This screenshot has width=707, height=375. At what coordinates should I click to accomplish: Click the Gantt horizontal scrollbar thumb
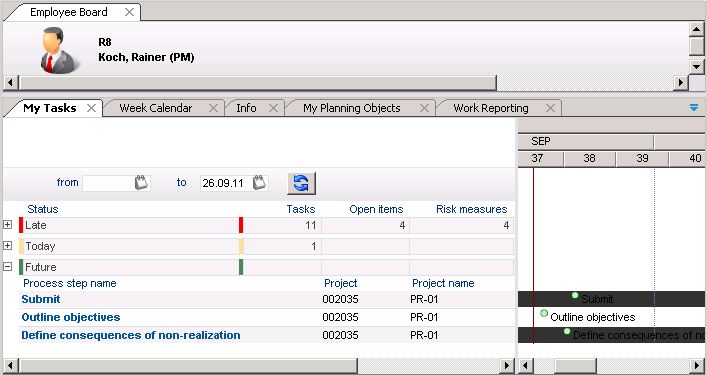[x=575, y=365]
